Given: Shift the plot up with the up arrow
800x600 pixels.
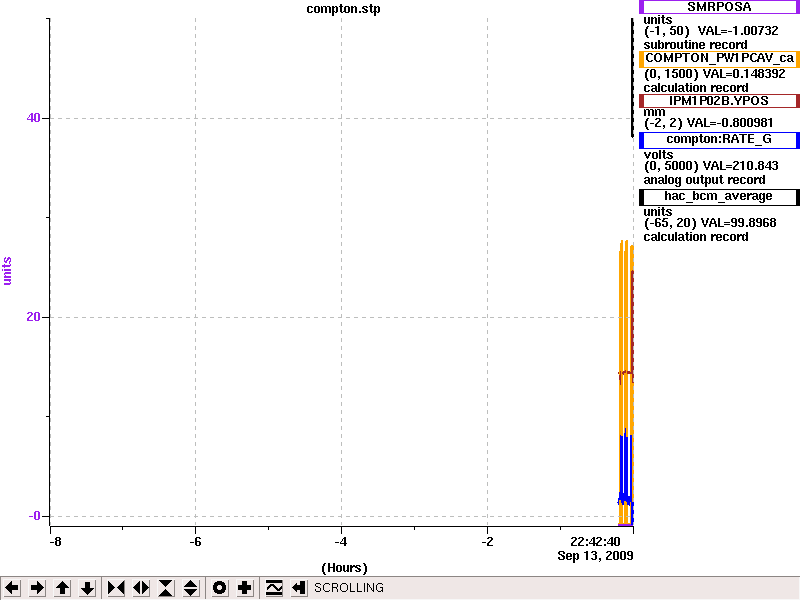Looking at the screenshot, I should 63,588.
